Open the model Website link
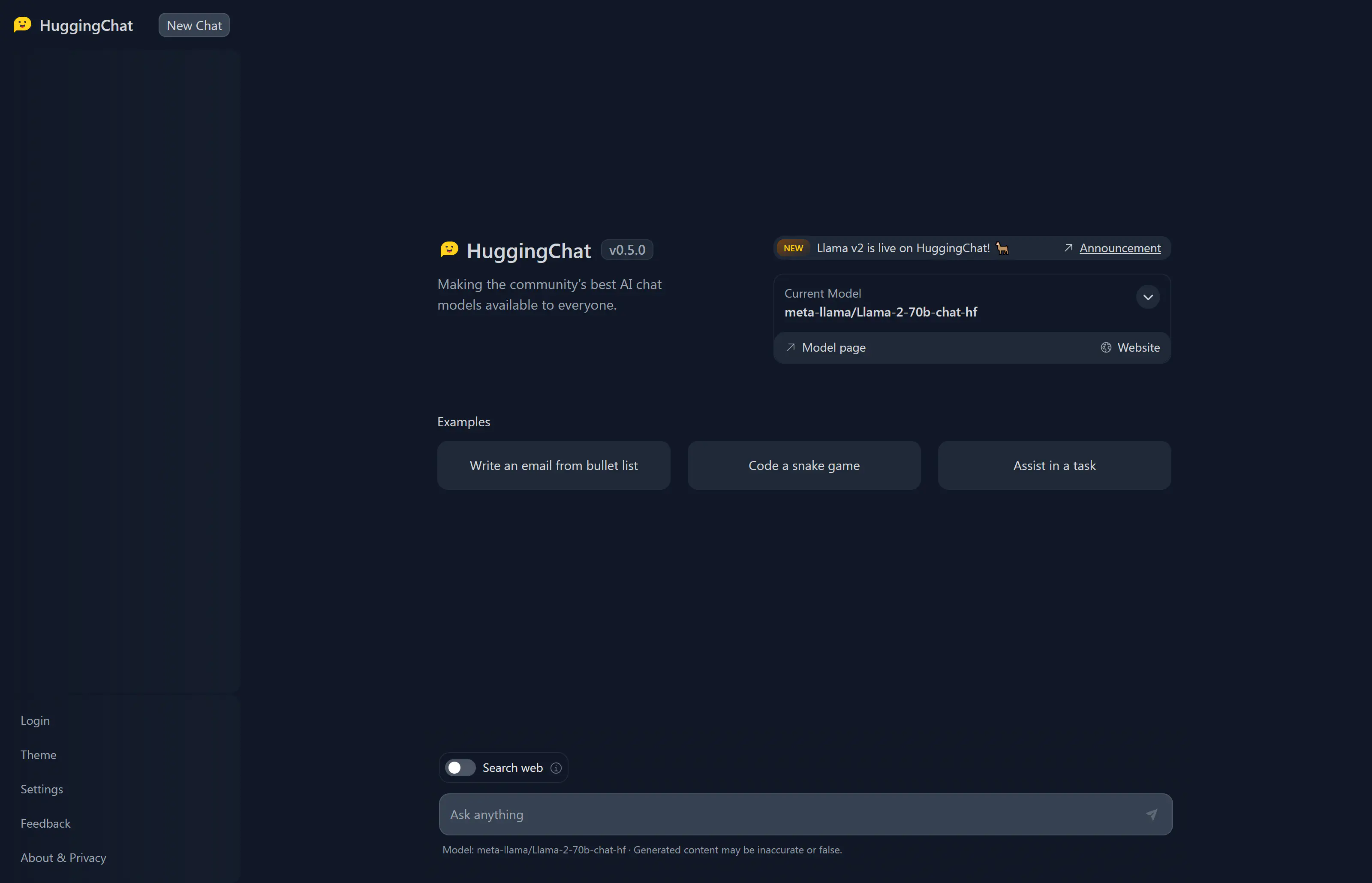 point(1138,347)
